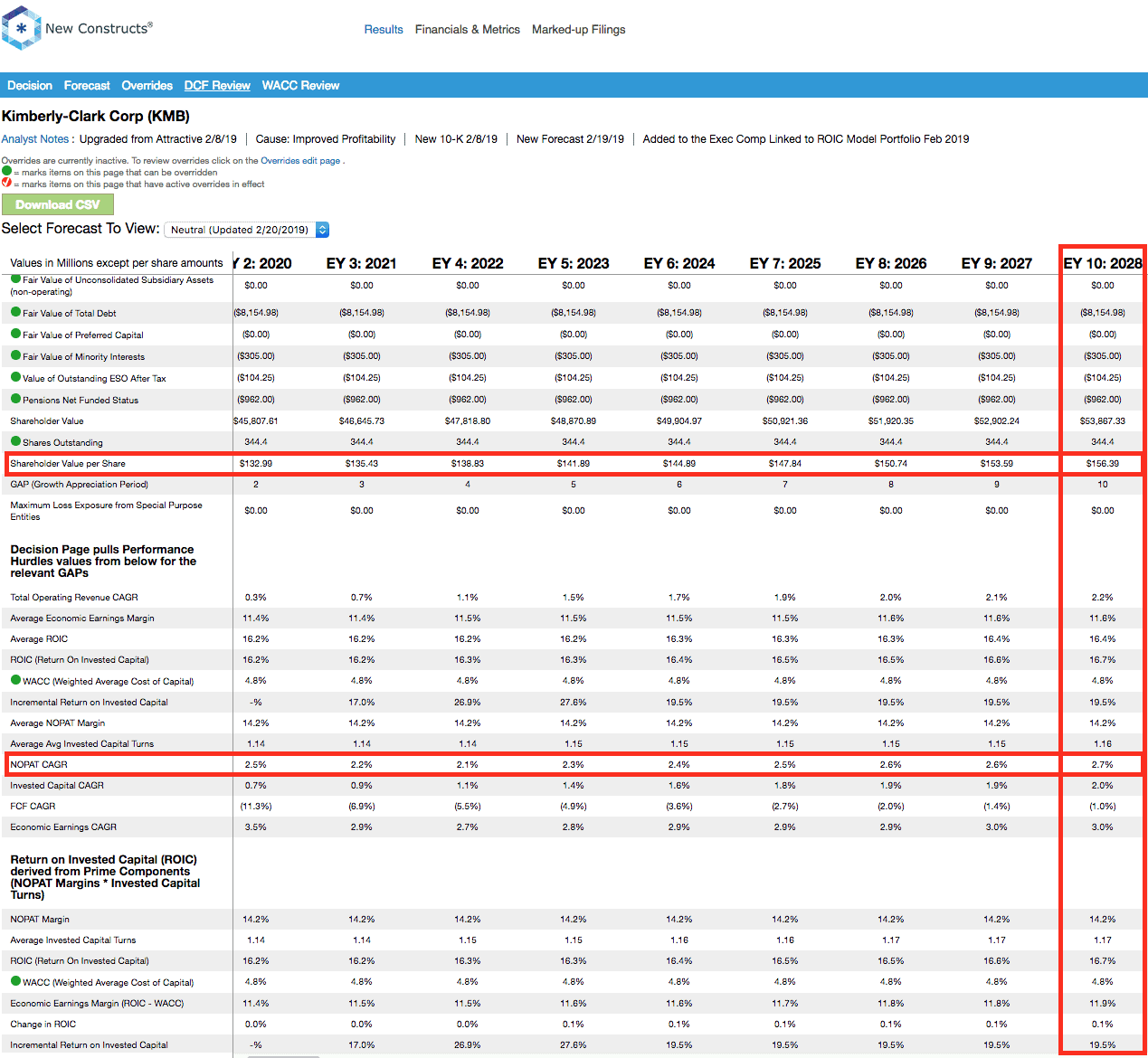Image resolution: width=1148 pixels, height=1058 pixels.
Task: Click green dot beside WACC in Performance Hurdles section
Action: [16, 680]
